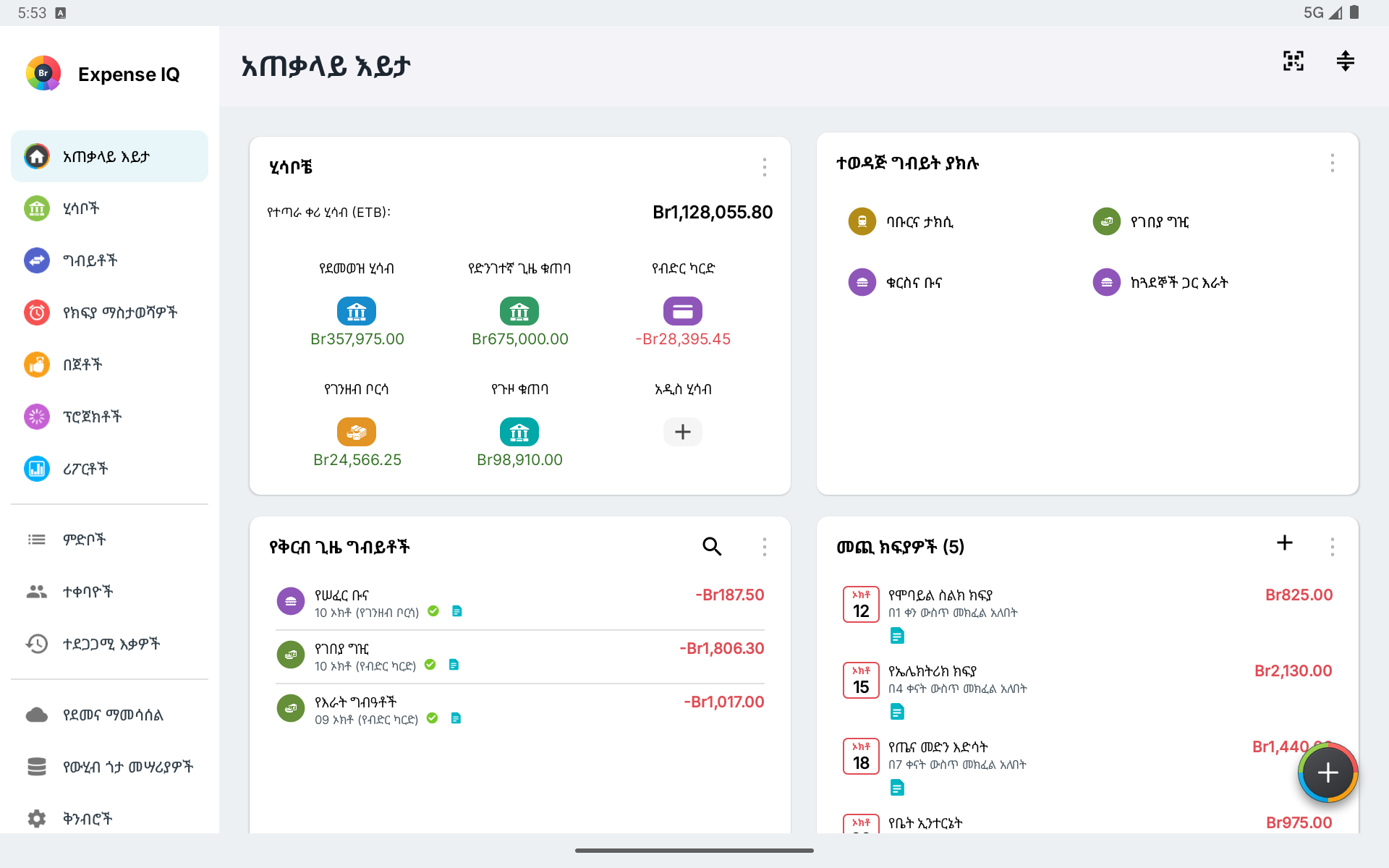The height and width of the screenshot is (868, 1389).
Task: Choose ባቡርና ታክሲ favorite transaction
Action: [x=901, y=221]
